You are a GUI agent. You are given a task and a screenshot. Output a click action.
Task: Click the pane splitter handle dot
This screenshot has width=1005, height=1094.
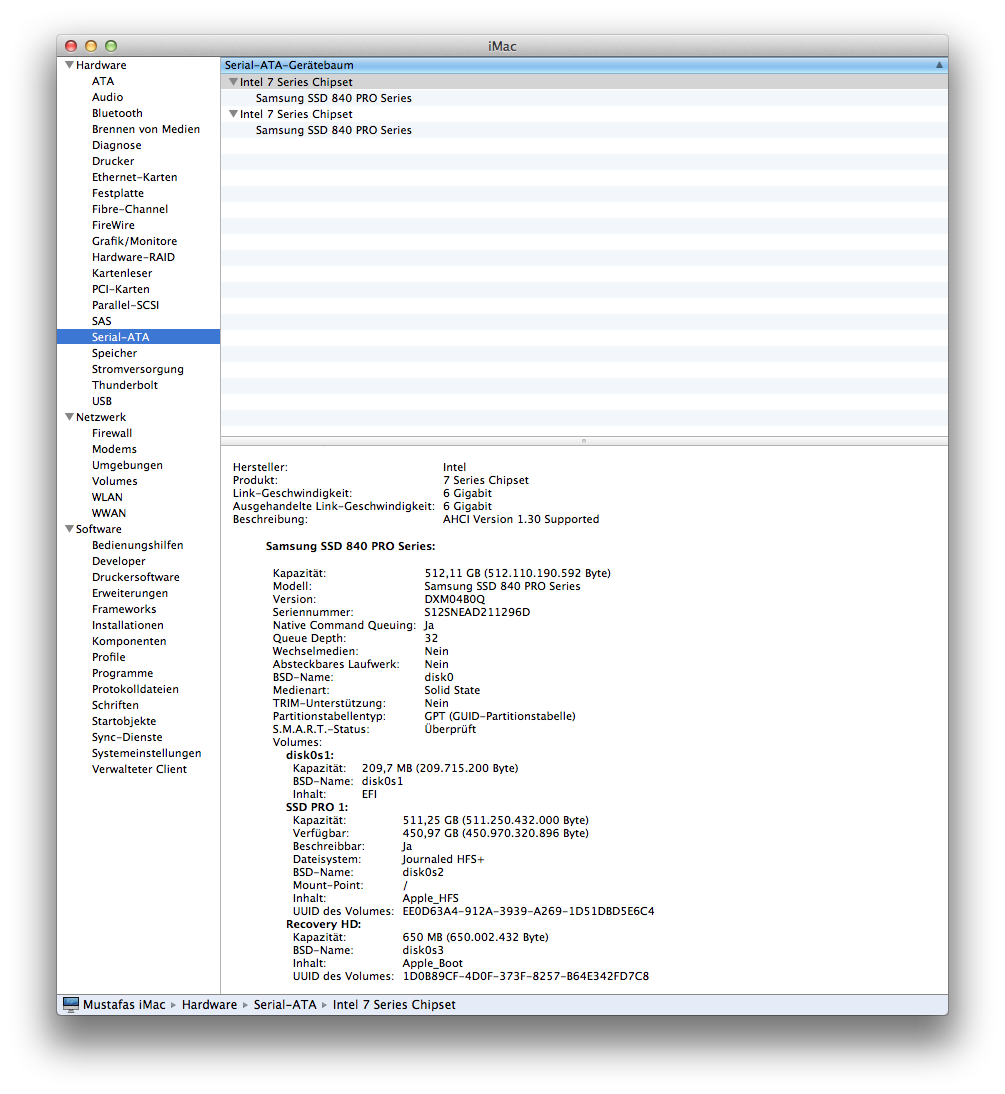click(x=584, y=441)
